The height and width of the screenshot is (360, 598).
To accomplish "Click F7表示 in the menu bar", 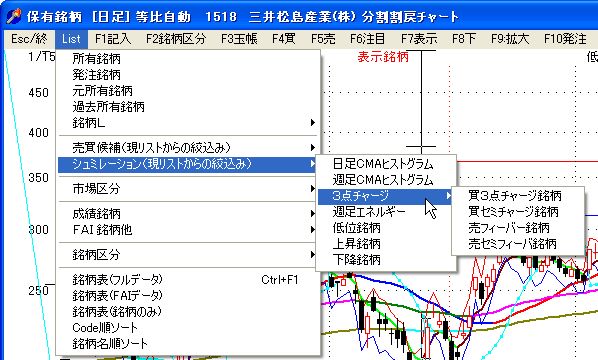I will tap(419, 39).
